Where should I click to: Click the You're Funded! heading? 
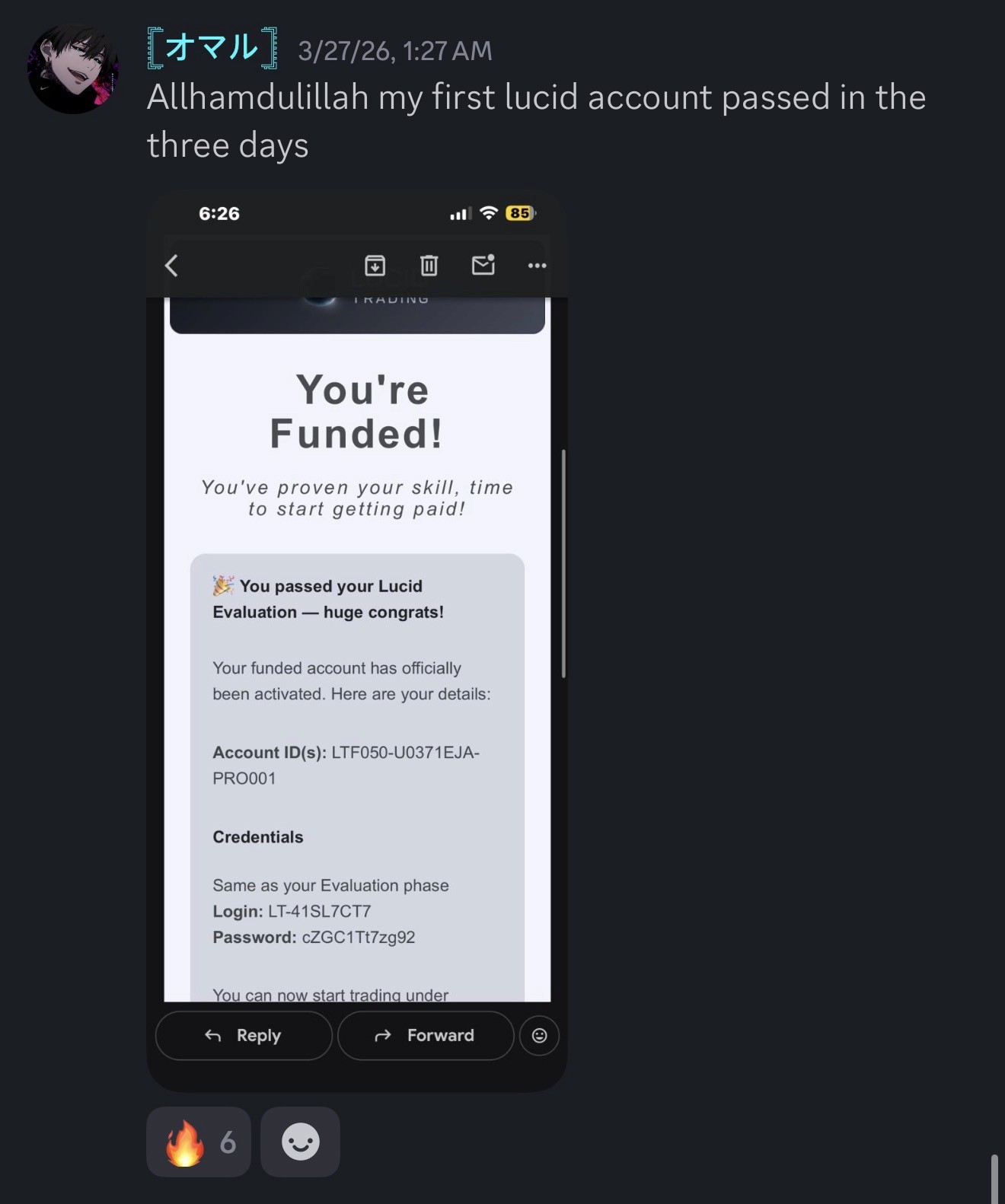357,412
